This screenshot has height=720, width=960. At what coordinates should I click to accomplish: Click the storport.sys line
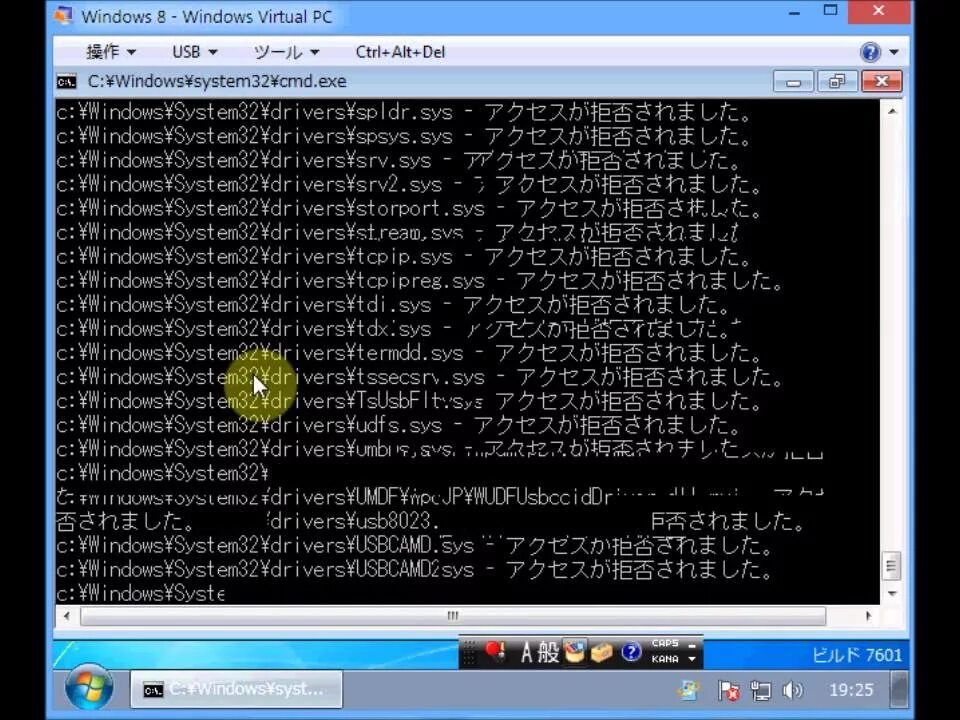tap(409, 209)
